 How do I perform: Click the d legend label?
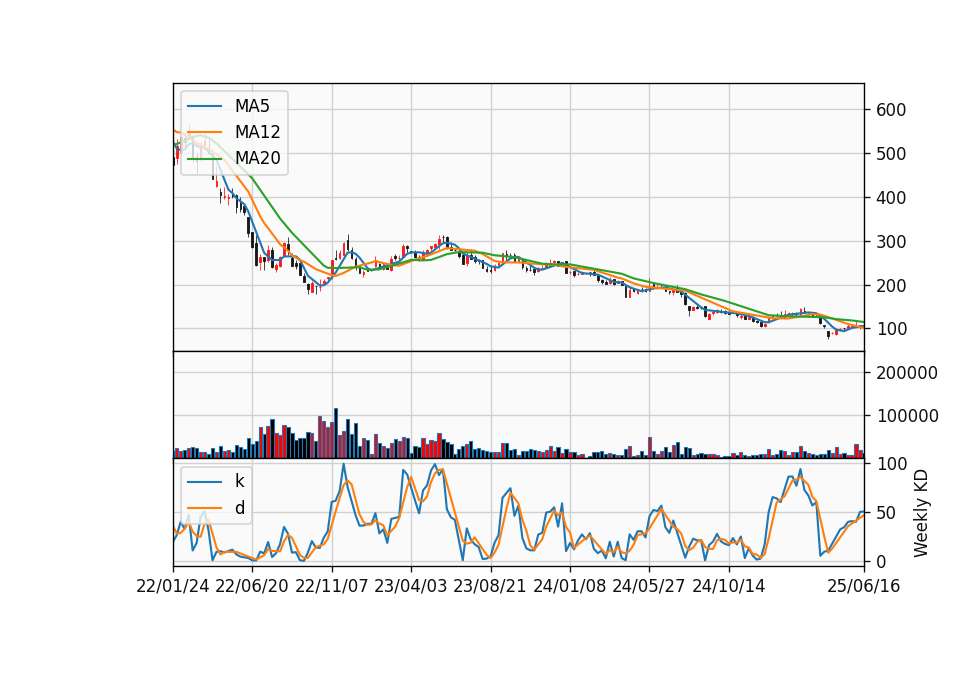point(239,508)
